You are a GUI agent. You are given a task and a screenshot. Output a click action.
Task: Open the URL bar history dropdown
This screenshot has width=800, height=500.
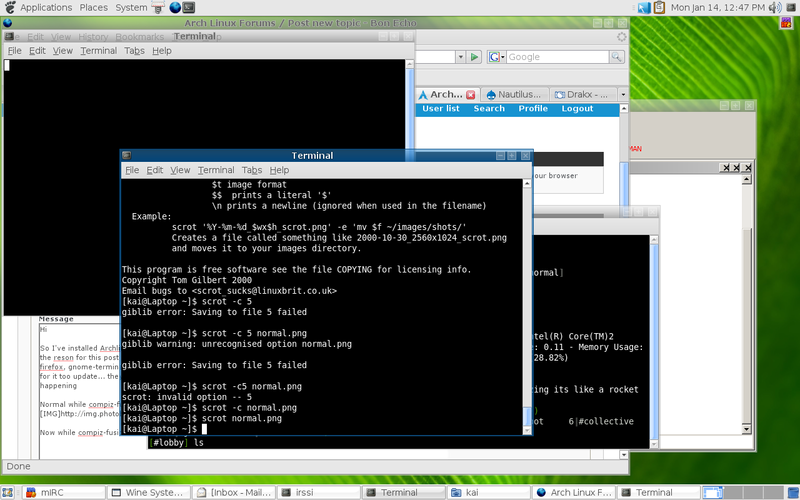460,57
